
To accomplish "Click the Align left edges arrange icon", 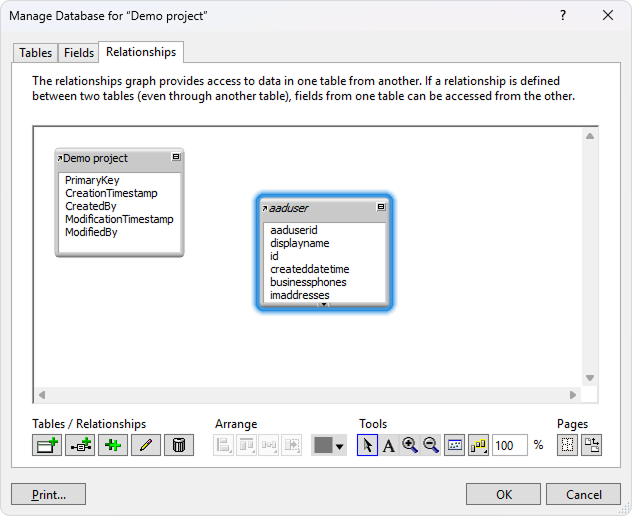I will [x=223, y=445].
